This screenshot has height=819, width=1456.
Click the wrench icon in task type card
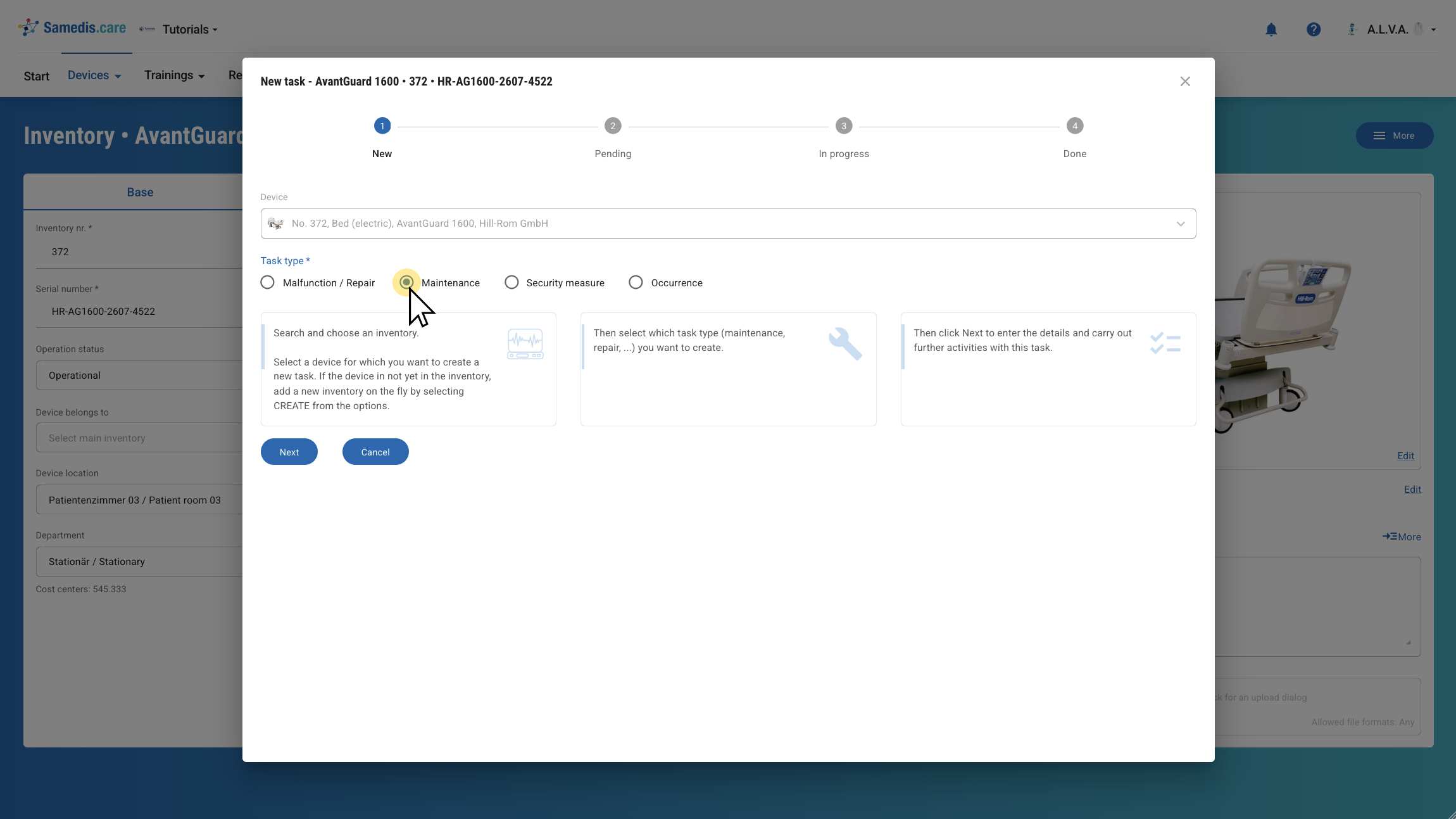[x=845, y=344]
